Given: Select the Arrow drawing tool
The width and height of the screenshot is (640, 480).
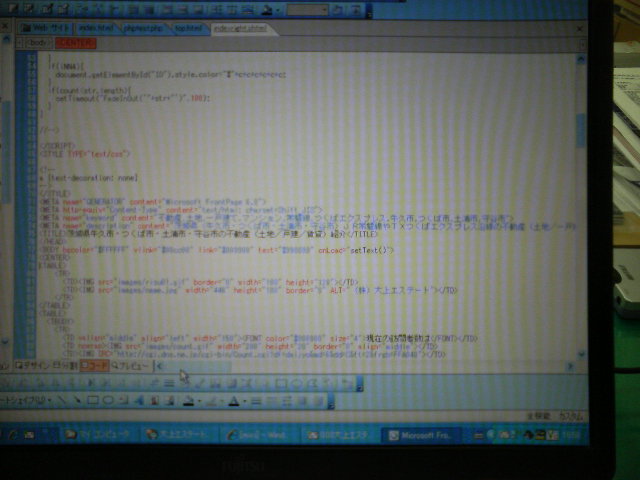Looking at the screenshot, I should [x=77, y=400].
